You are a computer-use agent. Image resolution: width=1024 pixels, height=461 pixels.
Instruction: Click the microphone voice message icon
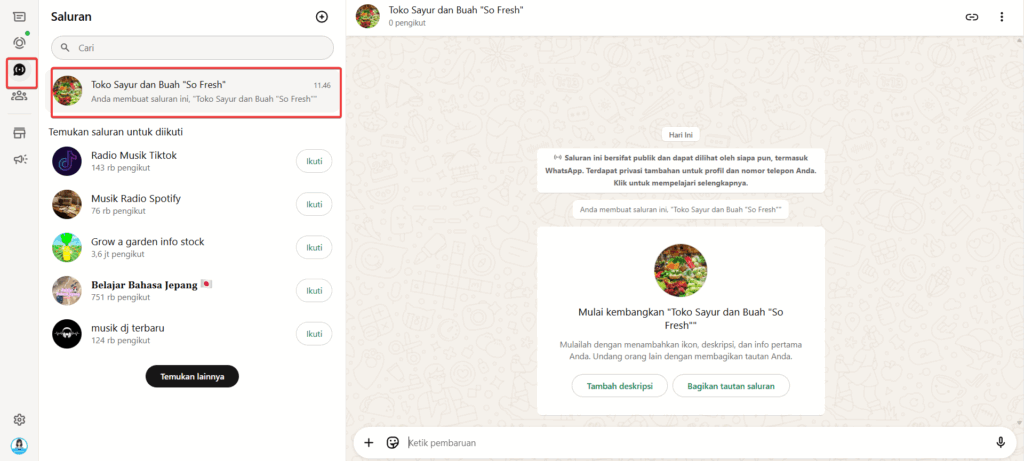(x=1000, y=442)
